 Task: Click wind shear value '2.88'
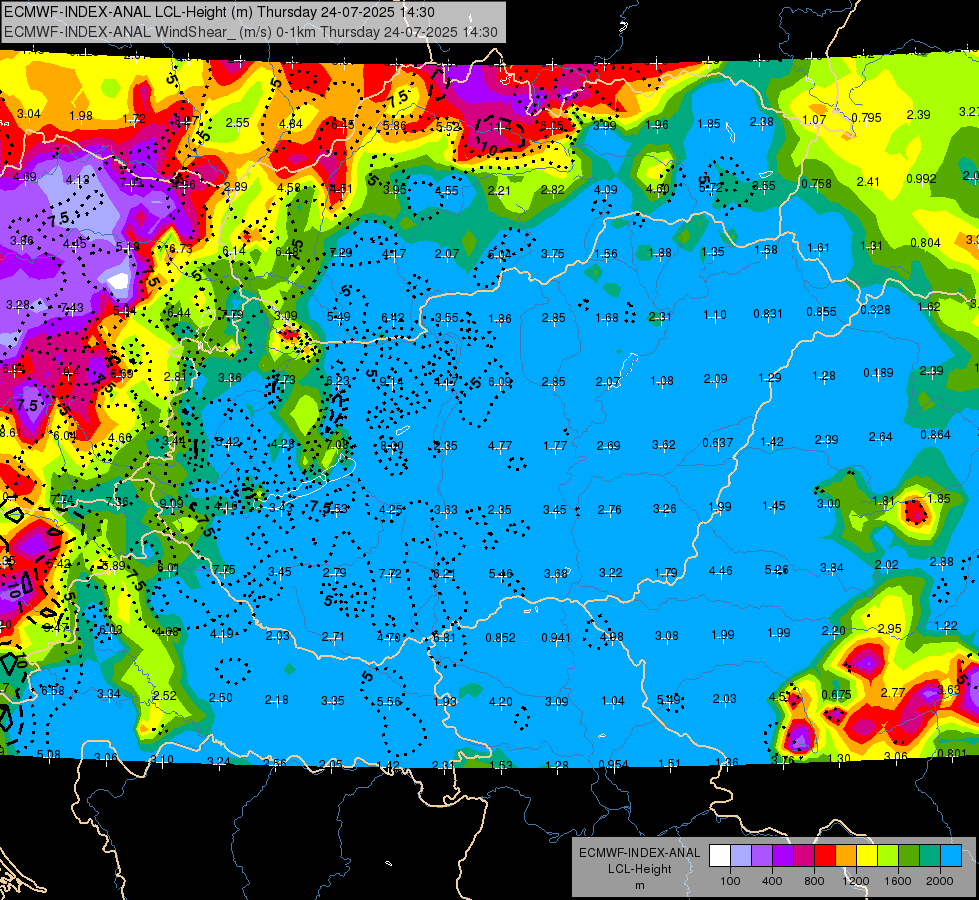942,561
